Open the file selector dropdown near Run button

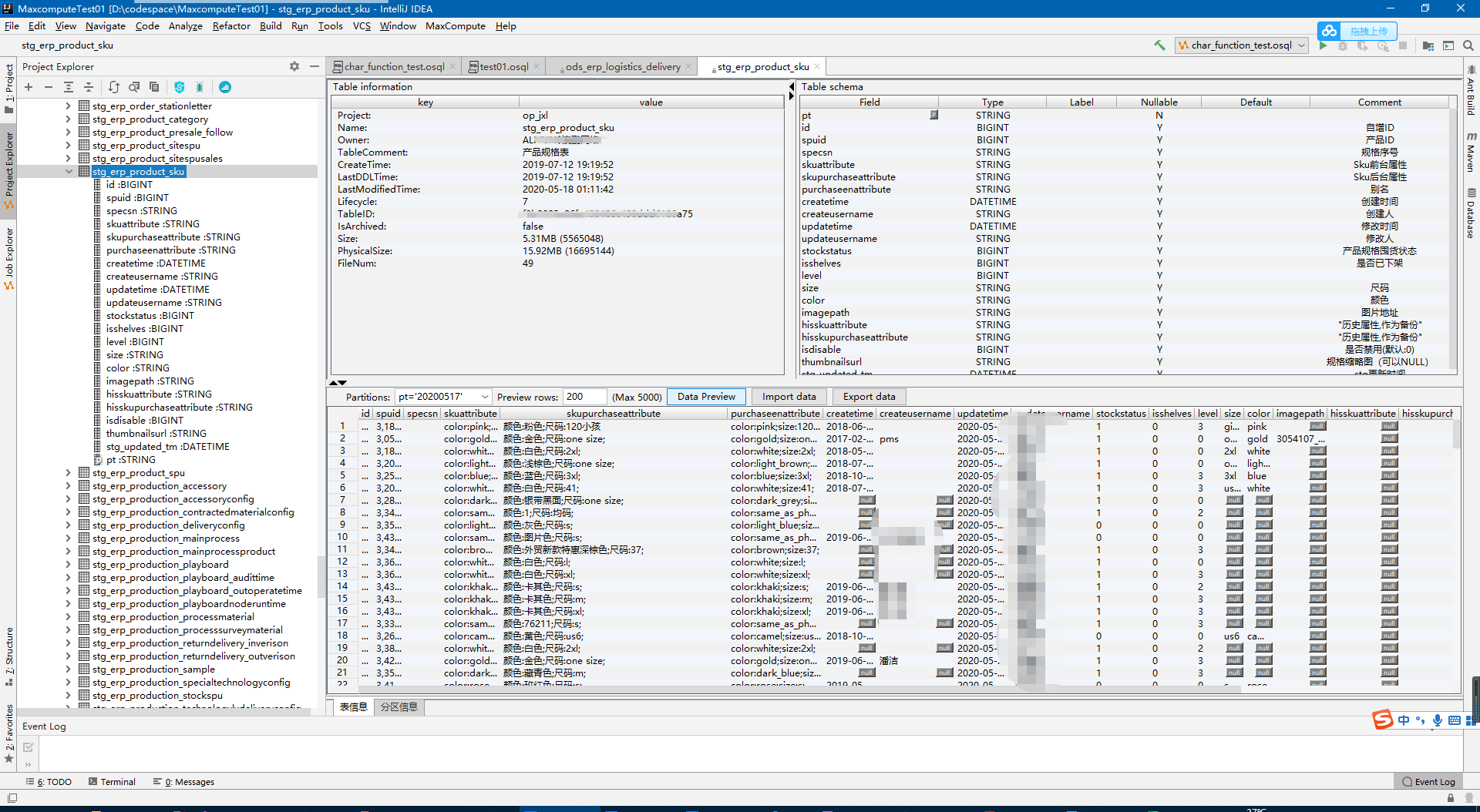click(1302, 45)
